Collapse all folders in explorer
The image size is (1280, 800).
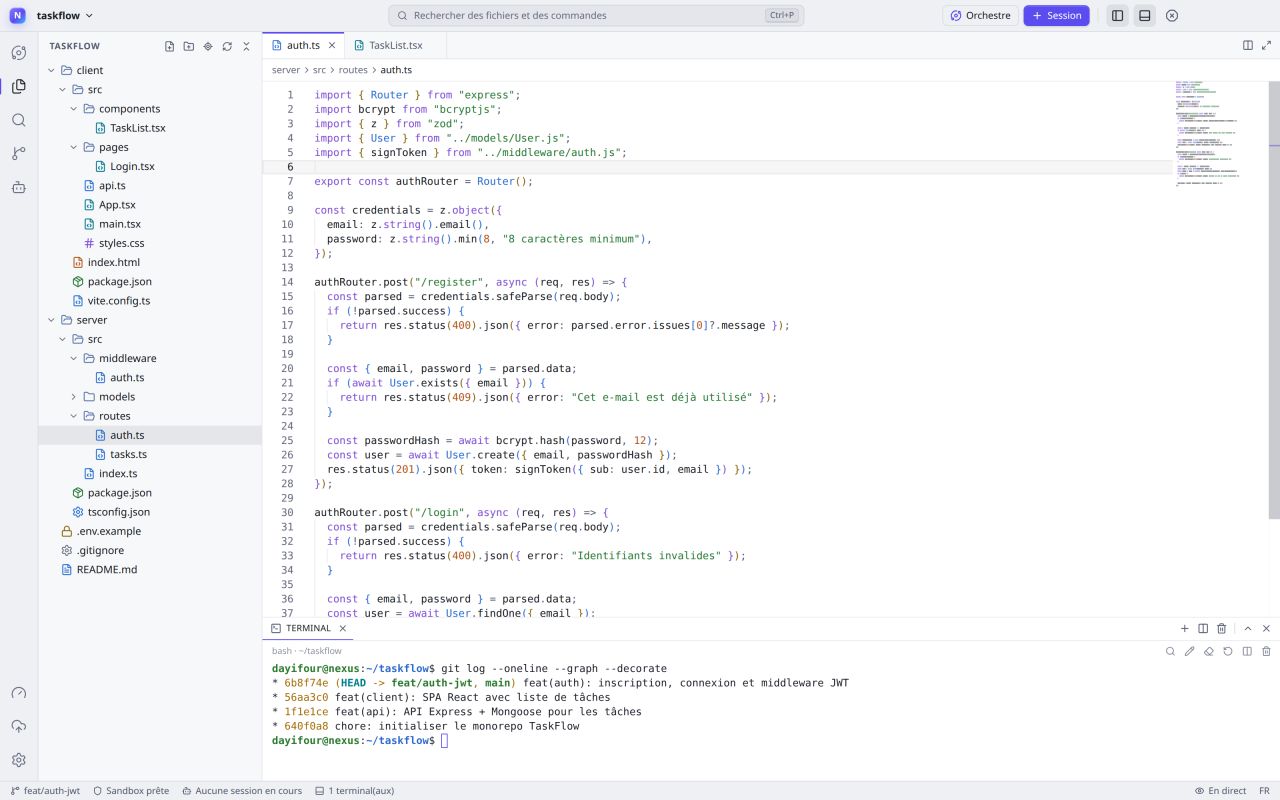pyautogui.click(x=246, y=46)
